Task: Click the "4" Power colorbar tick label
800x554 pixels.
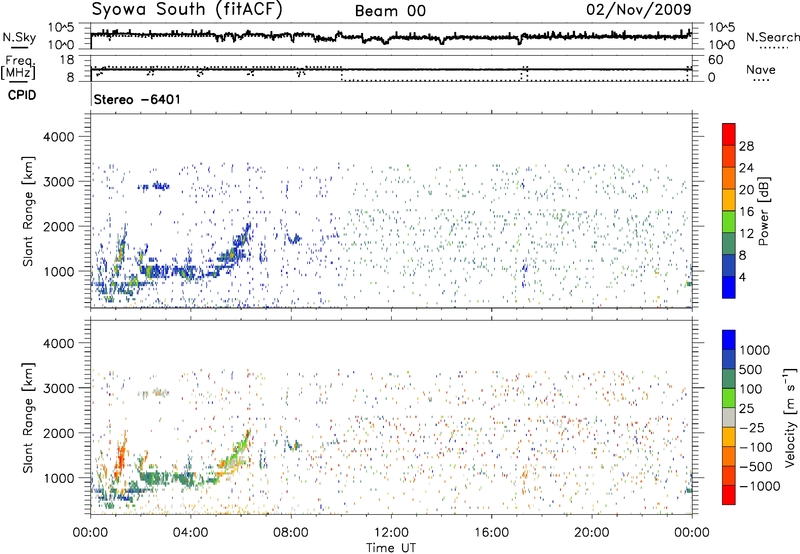Action: (743, 277)
